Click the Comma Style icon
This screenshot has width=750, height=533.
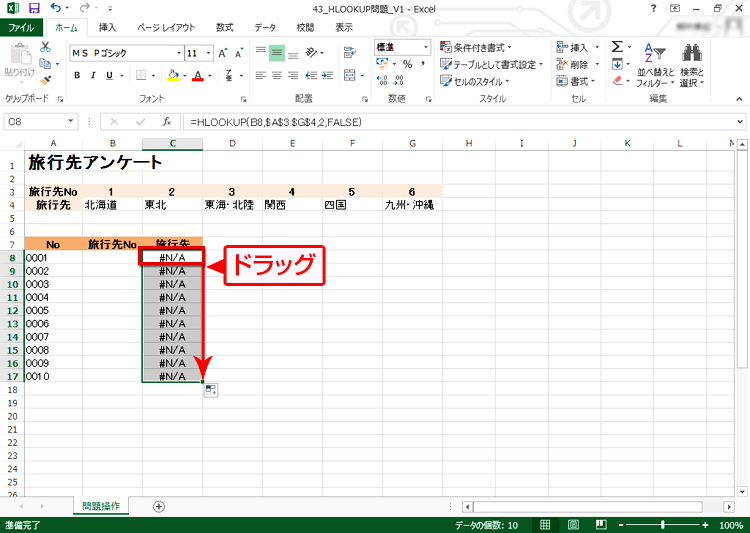pyautogui.click(x=423, y=64)
